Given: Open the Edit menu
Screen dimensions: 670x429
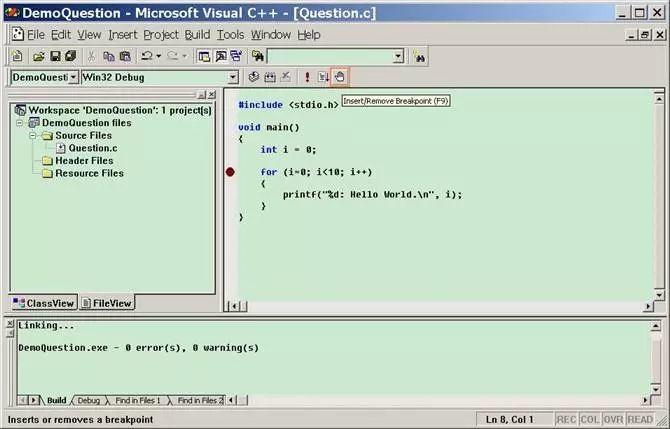Looking at the screenshot, I should 61,35.
